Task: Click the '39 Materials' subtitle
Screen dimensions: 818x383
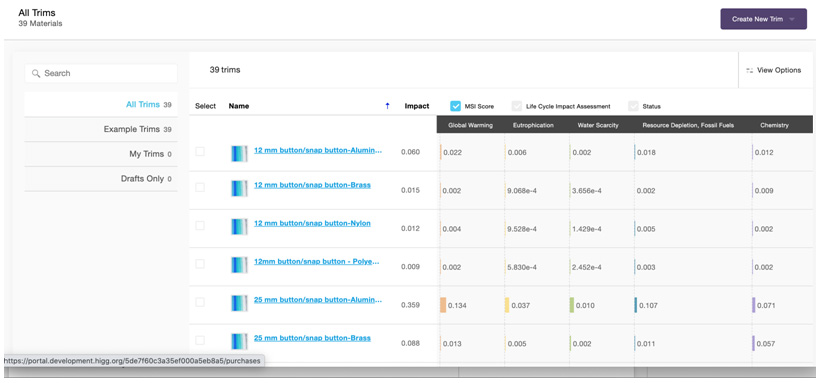Action: (x=40, y=23)
